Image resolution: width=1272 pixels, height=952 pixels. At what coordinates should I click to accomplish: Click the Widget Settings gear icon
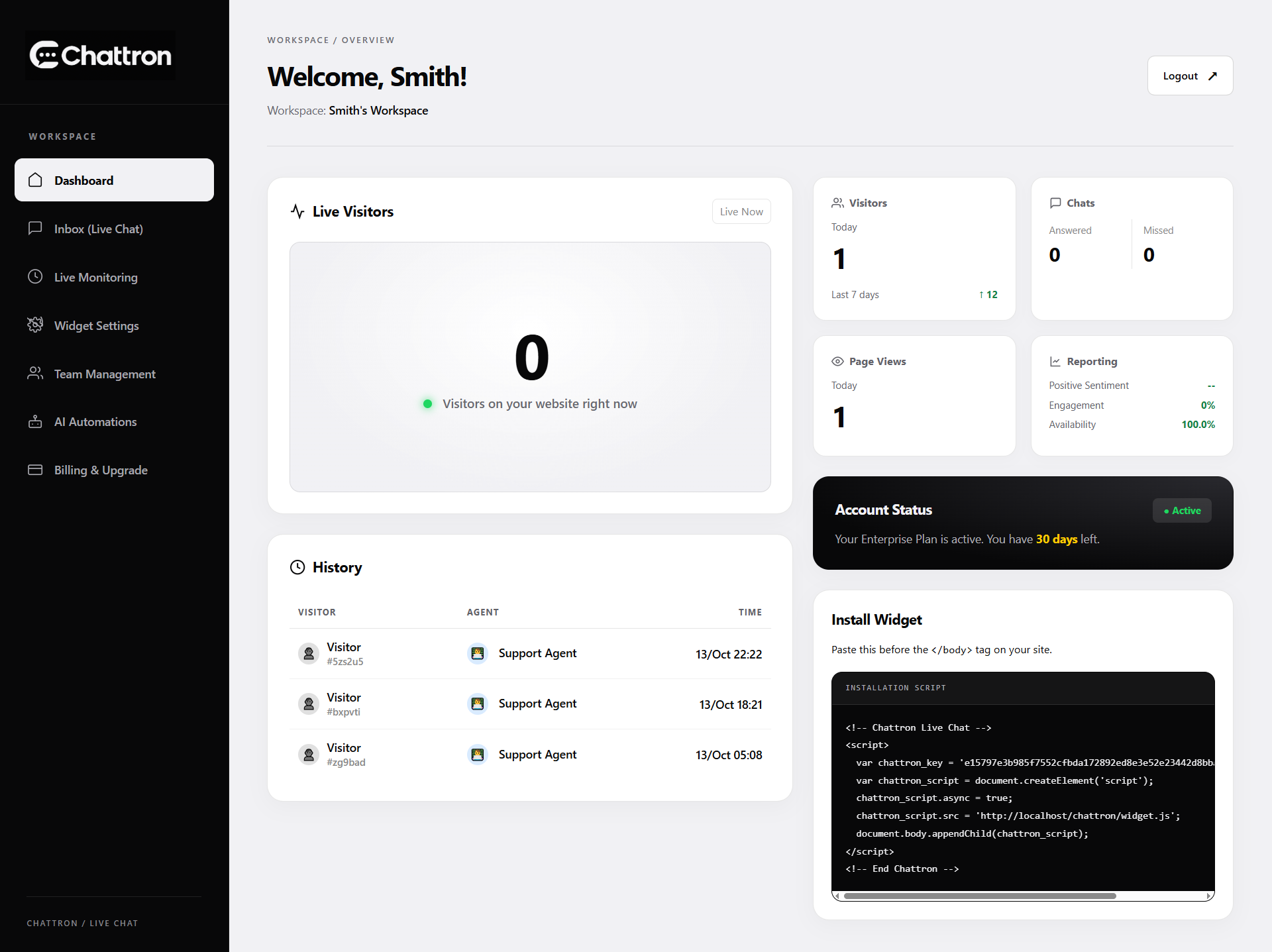click(35, 325)
